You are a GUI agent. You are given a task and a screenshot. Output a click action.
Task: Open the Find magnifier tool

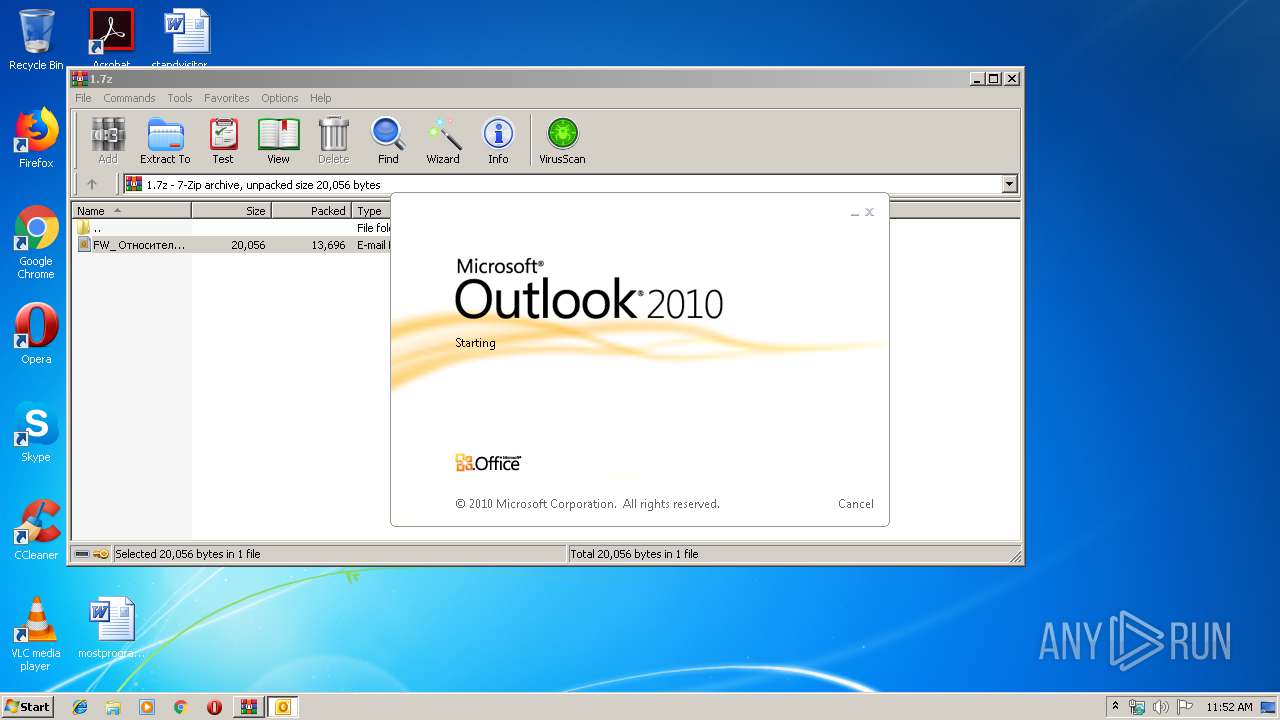coord(388,140)
